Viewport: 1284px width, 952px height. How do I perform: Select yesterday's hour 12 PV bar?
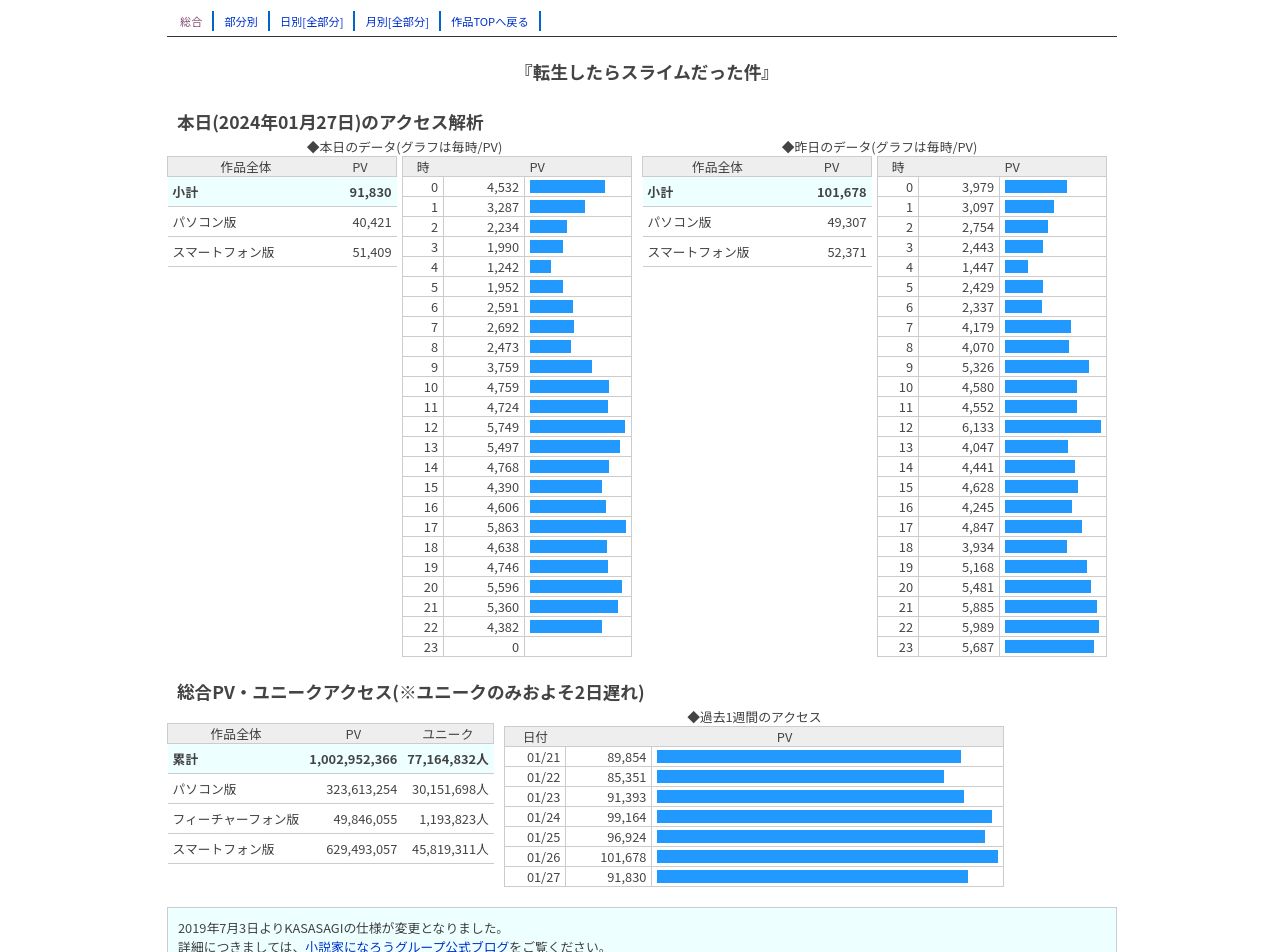coord(1053,427)
